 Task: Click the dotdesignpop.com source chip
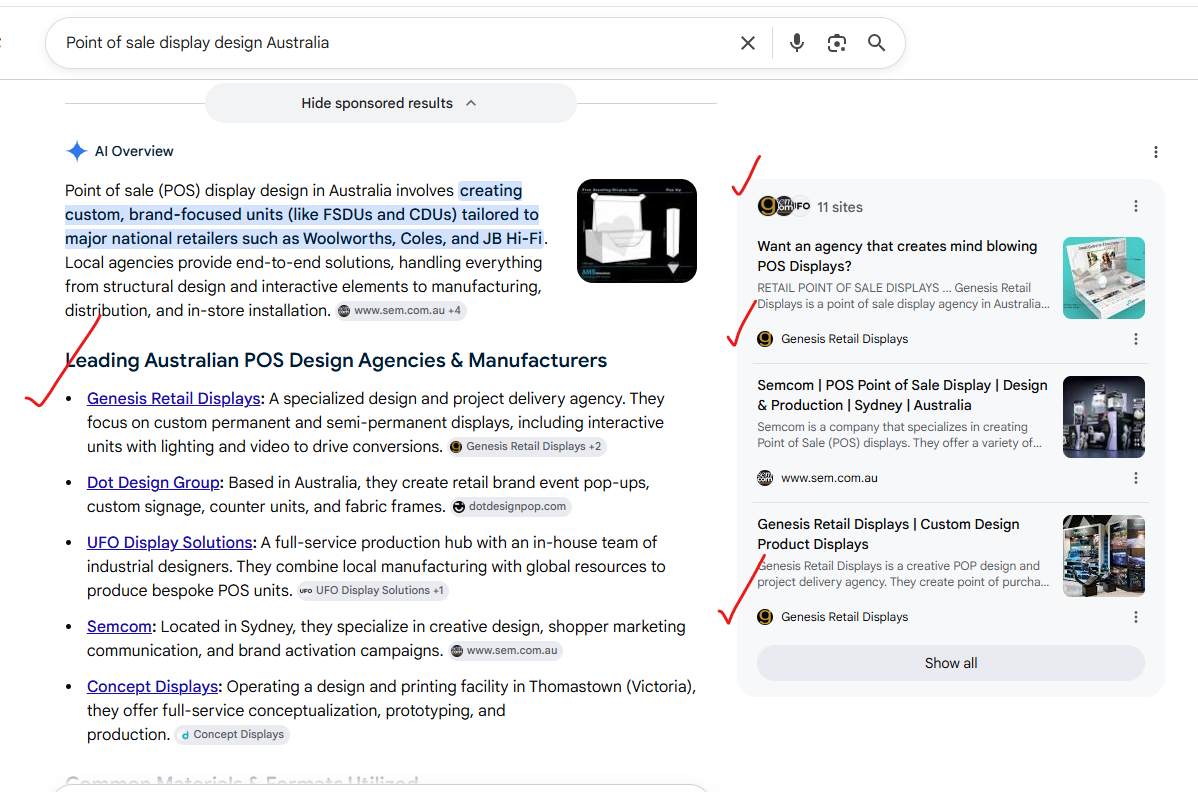click(510, 506)
